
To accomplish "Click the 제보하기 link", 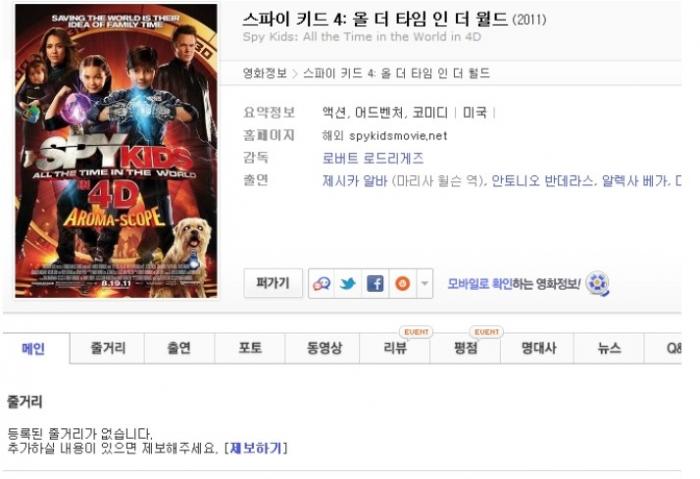I will tap(256, 448).
